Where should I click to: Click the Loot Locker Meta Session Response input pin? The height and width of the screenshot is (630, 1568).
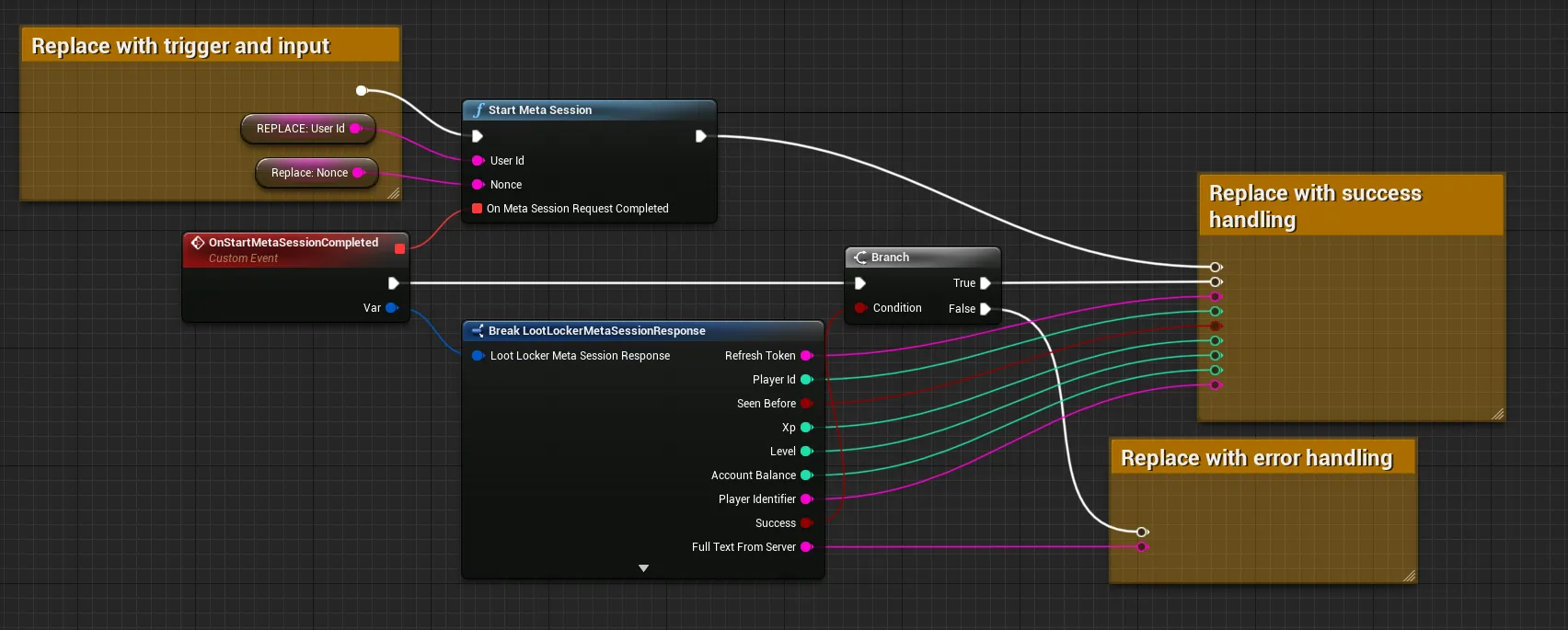(478, 356)
